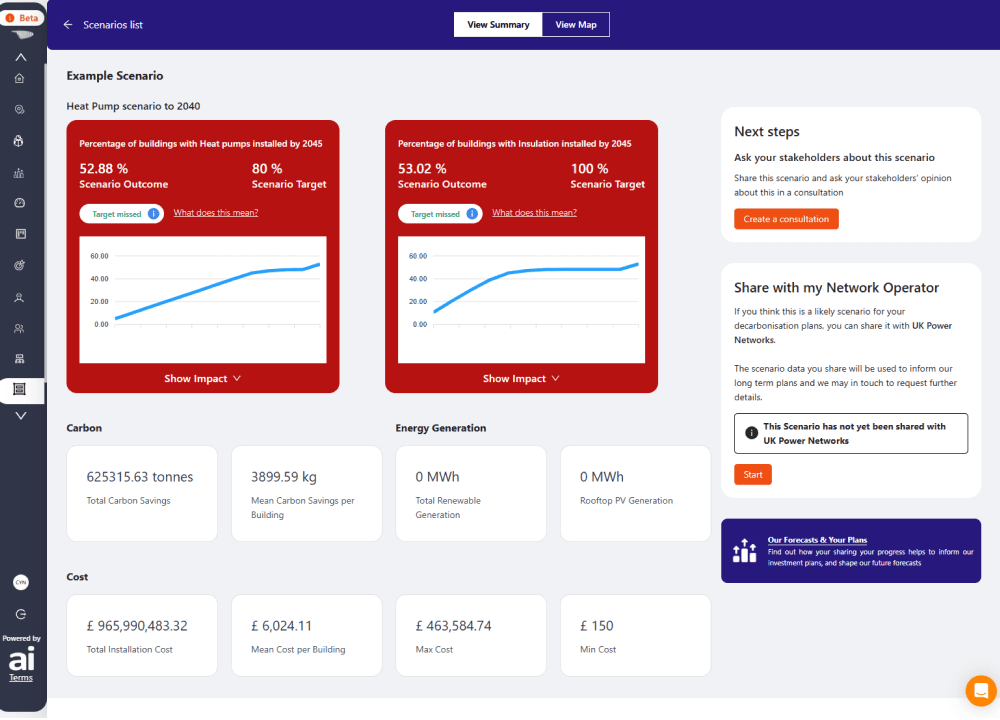Open What does this mean on Insulation card

(x=534, y=213)
